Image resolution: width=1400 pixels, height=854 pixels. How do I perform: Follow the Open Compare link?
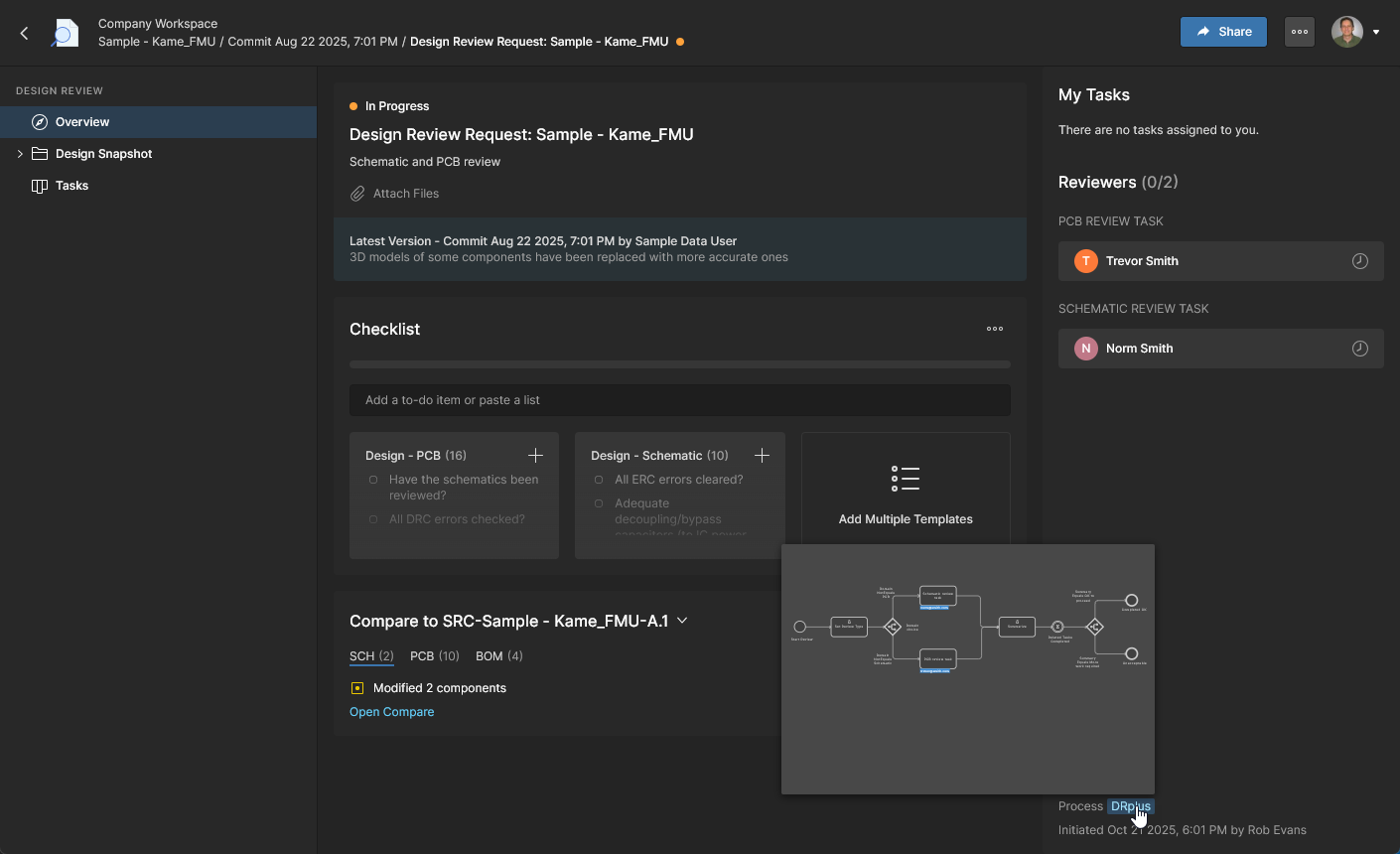tap(391, 712)
